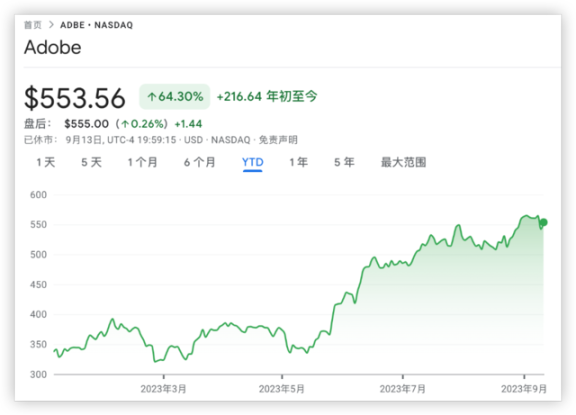Select the 1 天 time range tab
Screen dimensions: 576x415
46,162
